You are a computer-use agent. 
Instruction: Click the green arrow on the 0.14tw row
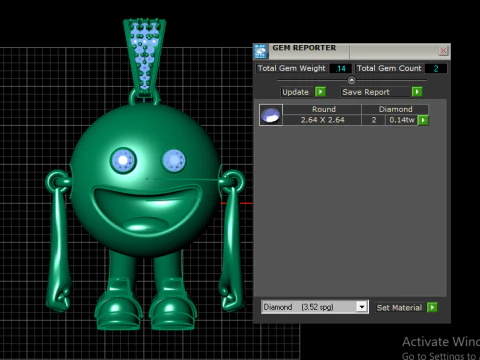pyautogui.click(x=423, y=120)
